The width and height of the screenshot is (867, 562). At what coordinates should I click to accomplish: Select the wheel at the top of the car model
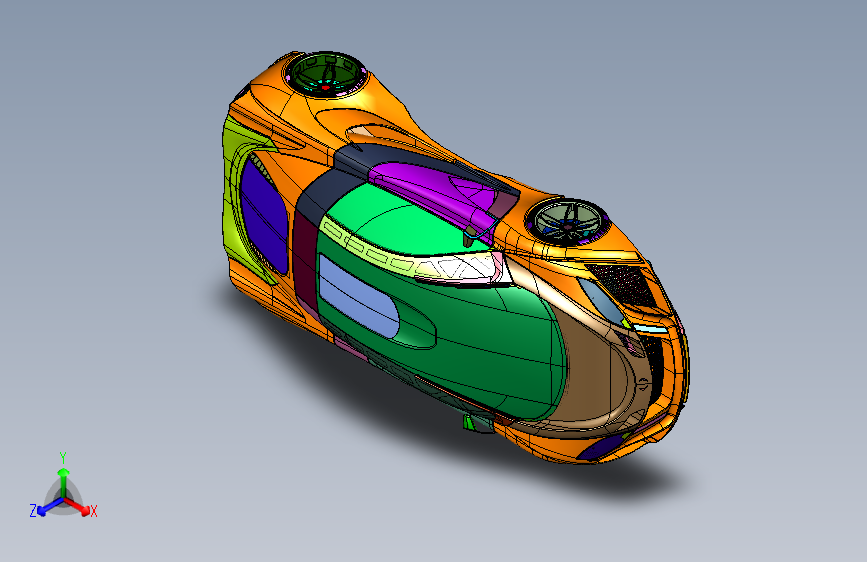(x=325, y=75)
